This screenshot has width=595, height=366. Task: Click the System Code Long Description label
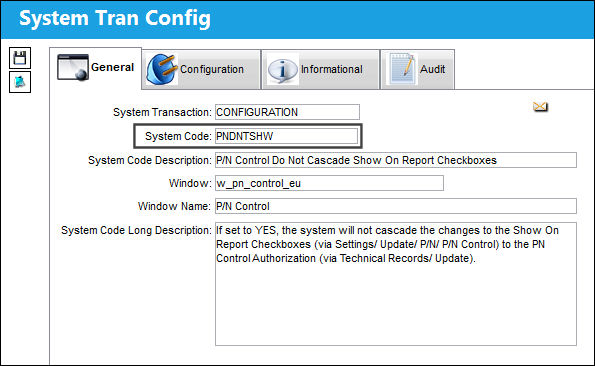[136, 230]
